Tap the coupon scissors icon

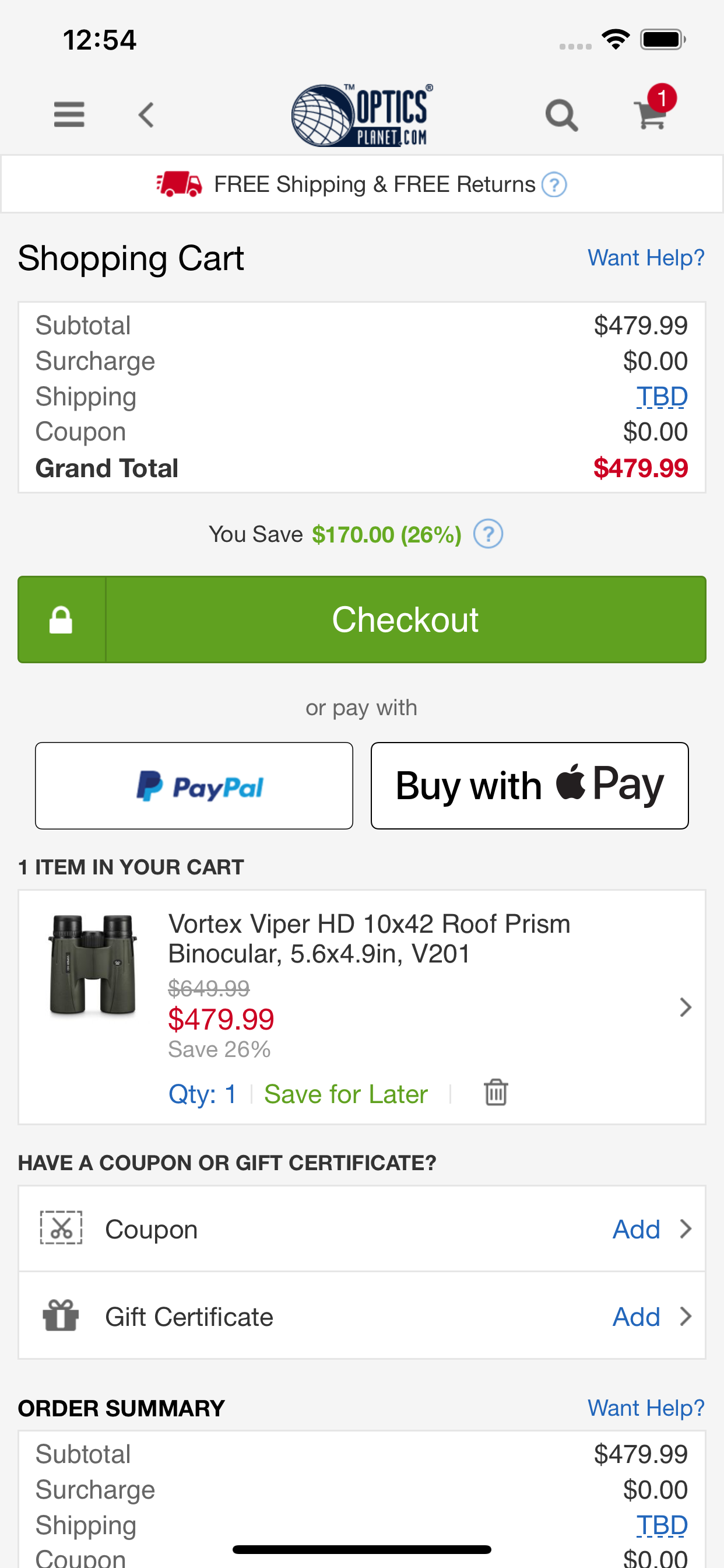click(x=61, y=1228)
